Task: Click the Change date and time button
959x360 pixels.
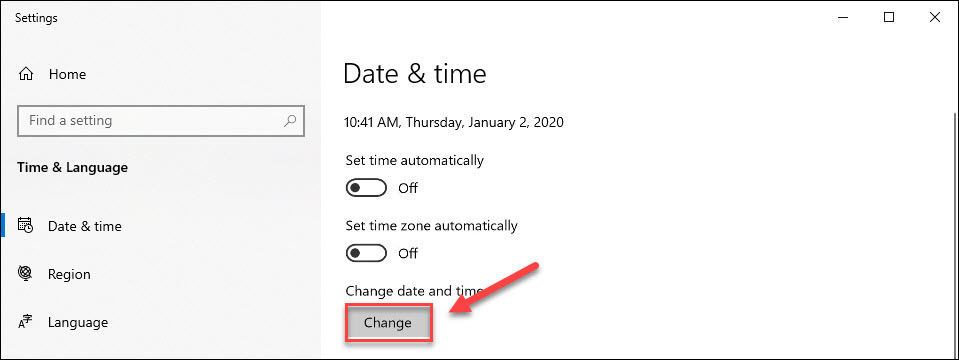Action: [x=388, y=322]
